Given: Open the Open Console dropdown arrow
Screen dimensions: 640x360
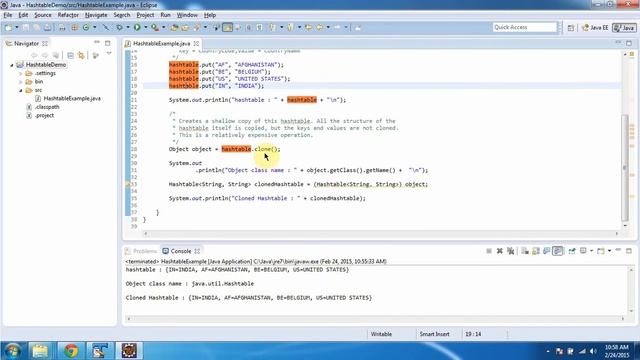Looking at the screenshot, I should (610, 251).
